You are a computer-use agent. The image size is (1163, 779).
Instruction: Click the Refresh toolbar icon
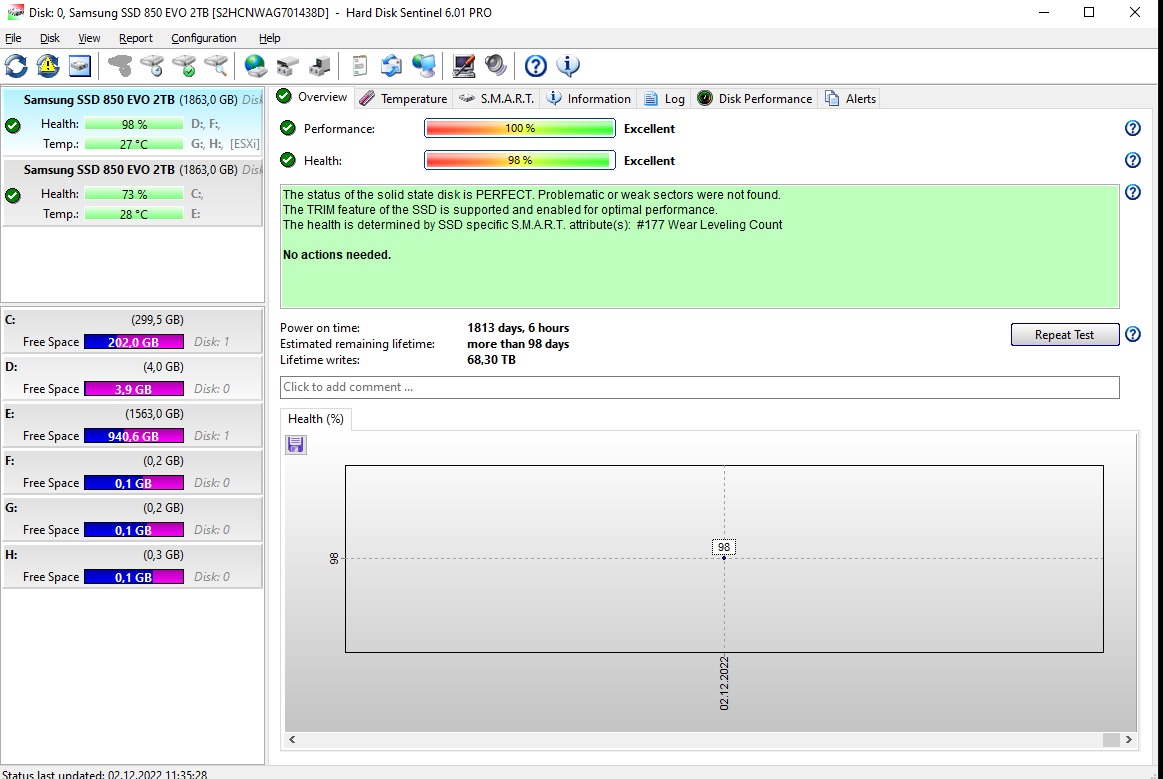pos(16,66)
